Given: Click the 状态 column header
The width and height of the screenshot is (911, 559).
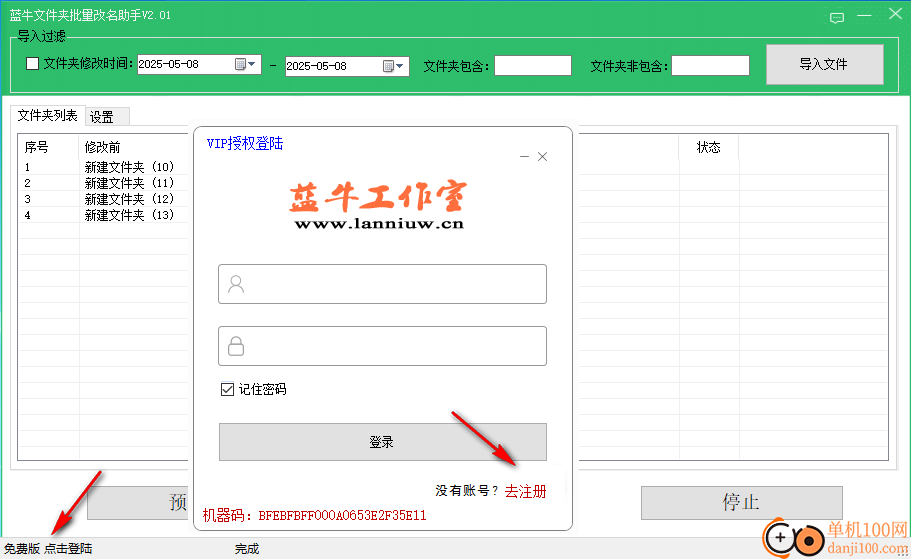Looking at the screenshot, I should [x=708, y=148].
